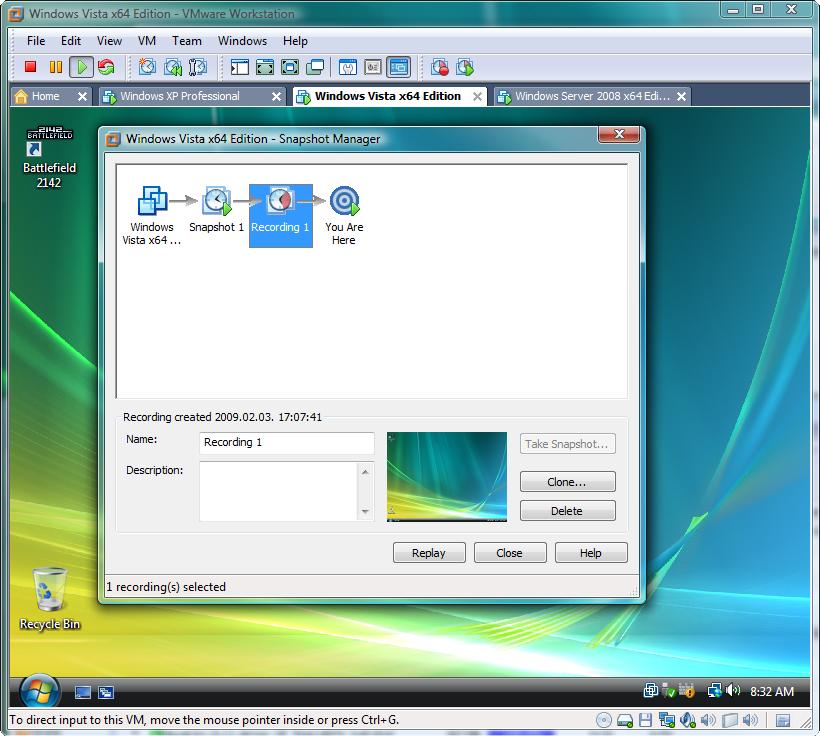The image size is (820, 736).
Task: Click the Help button in Snapshot Manager
Action: (x=591, y=553)
